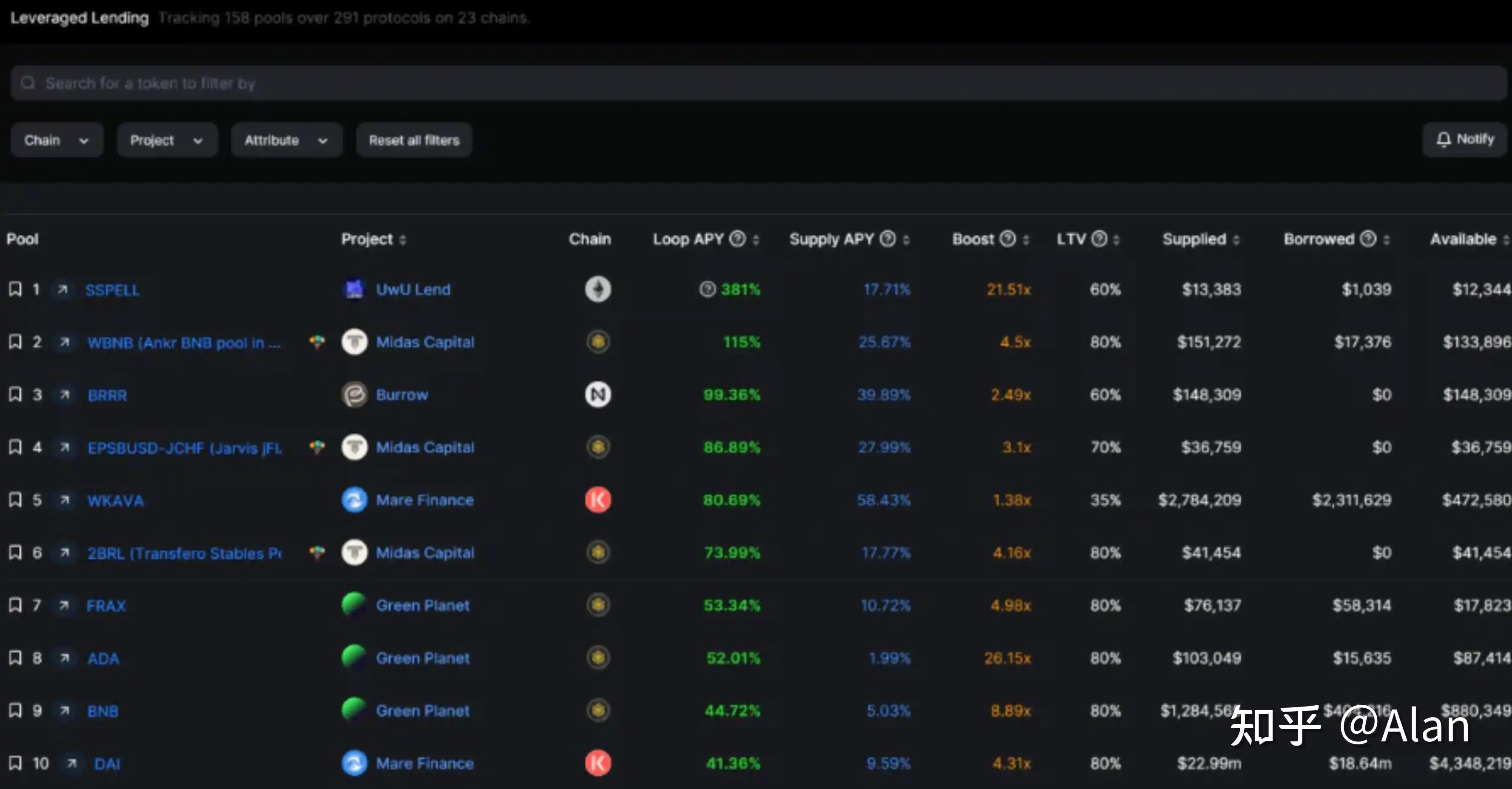Click the Borrowed help question icon
Screen dimensions: 1512x789
(1368, 239)
